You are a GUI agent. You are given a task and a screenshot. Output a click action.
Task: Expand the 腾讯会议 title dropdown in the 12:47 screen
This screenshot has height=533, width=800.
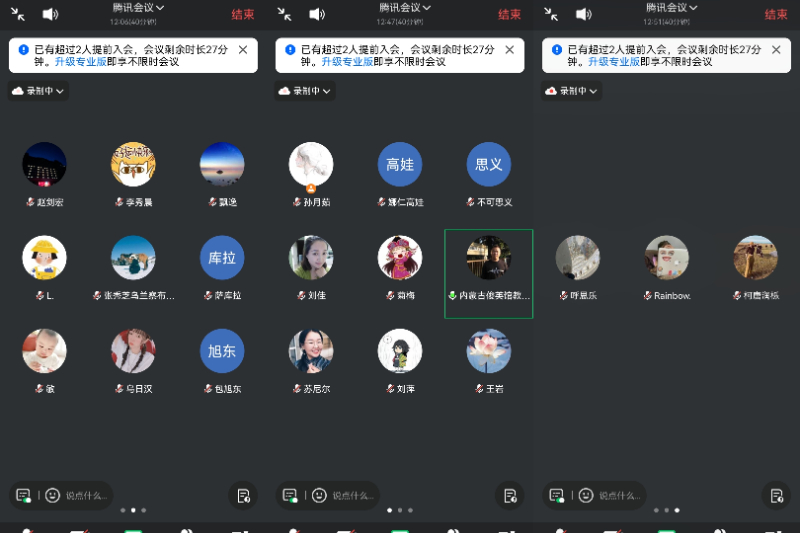tap(405, 8)
